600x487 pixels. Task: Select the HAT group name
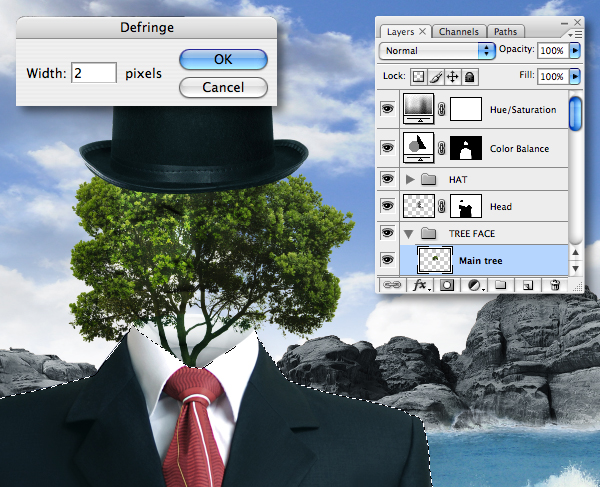(x=458, y=179)
